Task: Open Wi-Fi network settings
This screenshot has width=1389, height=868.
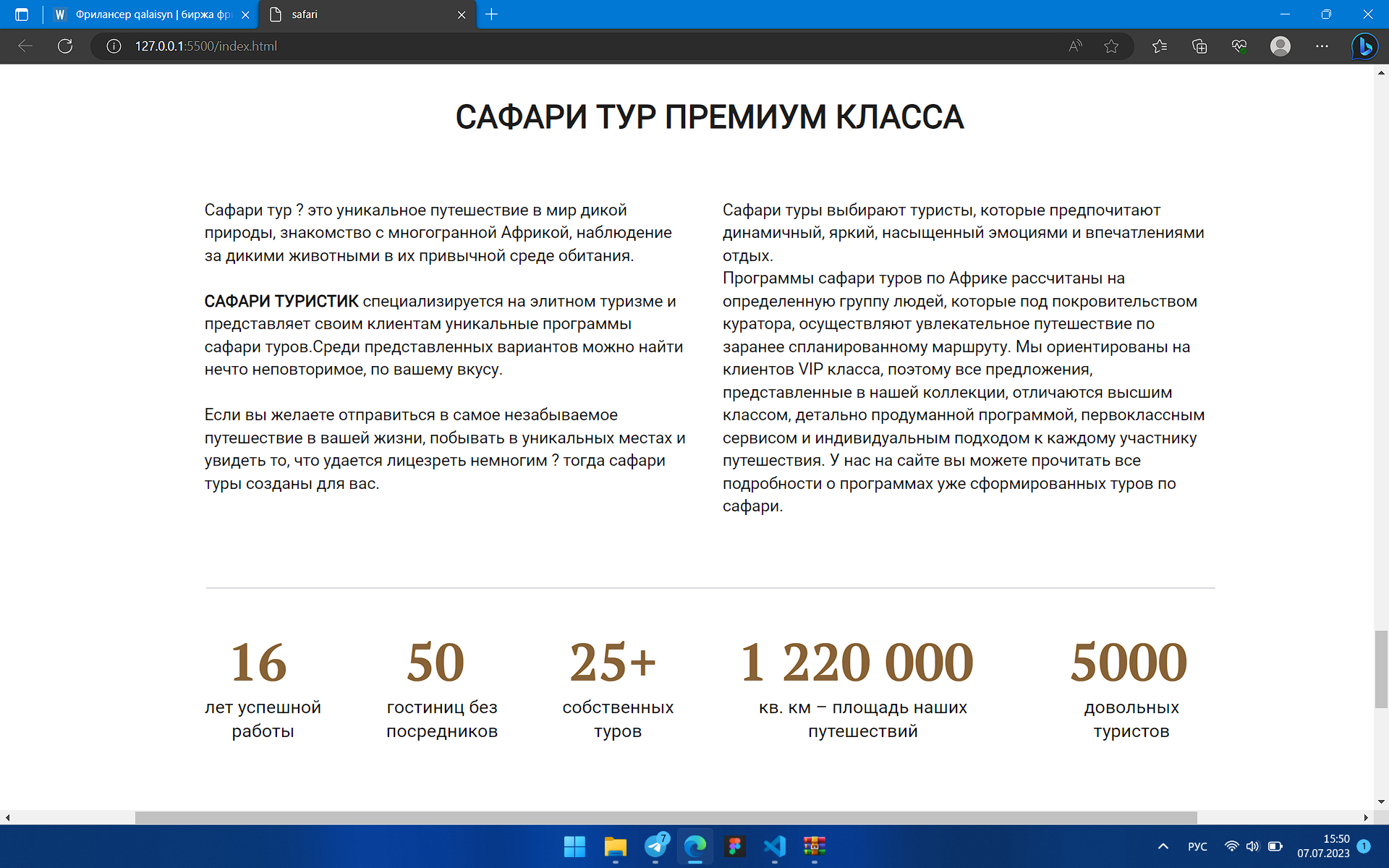Action: (1231, 846)
